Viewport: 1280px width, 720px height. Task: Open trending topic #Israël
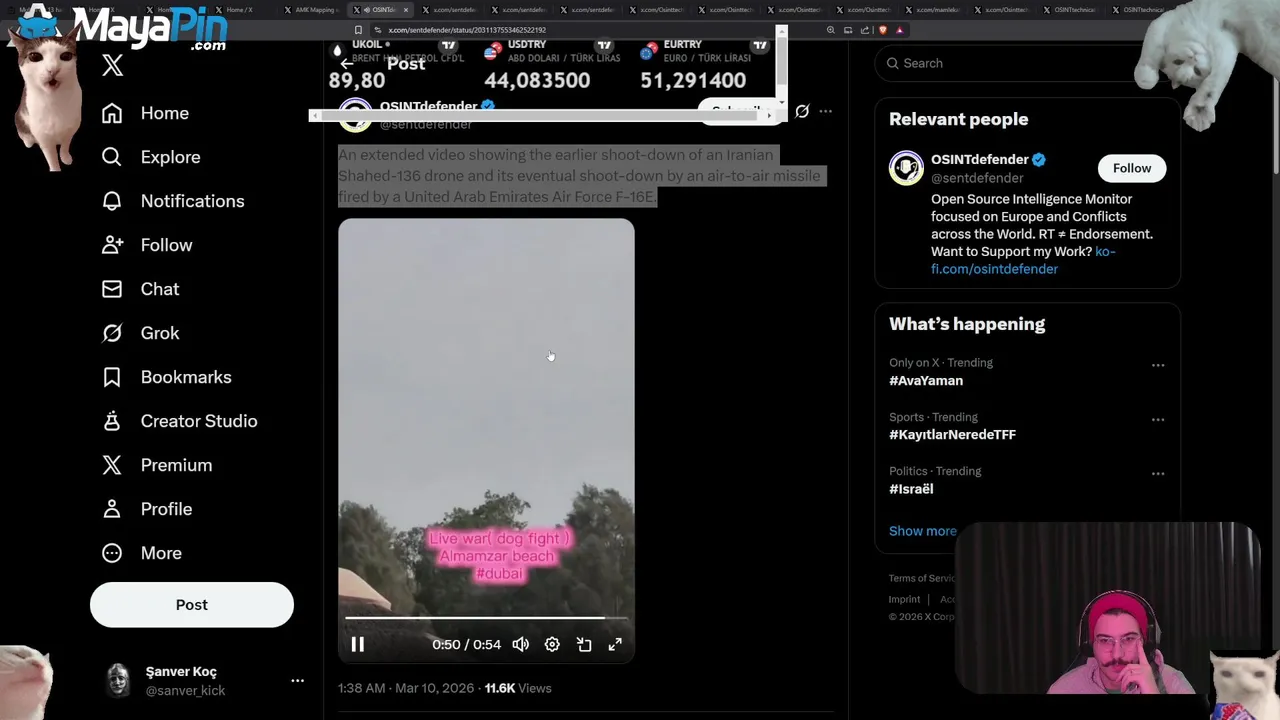pyautogui.click(x=911, y=489)
